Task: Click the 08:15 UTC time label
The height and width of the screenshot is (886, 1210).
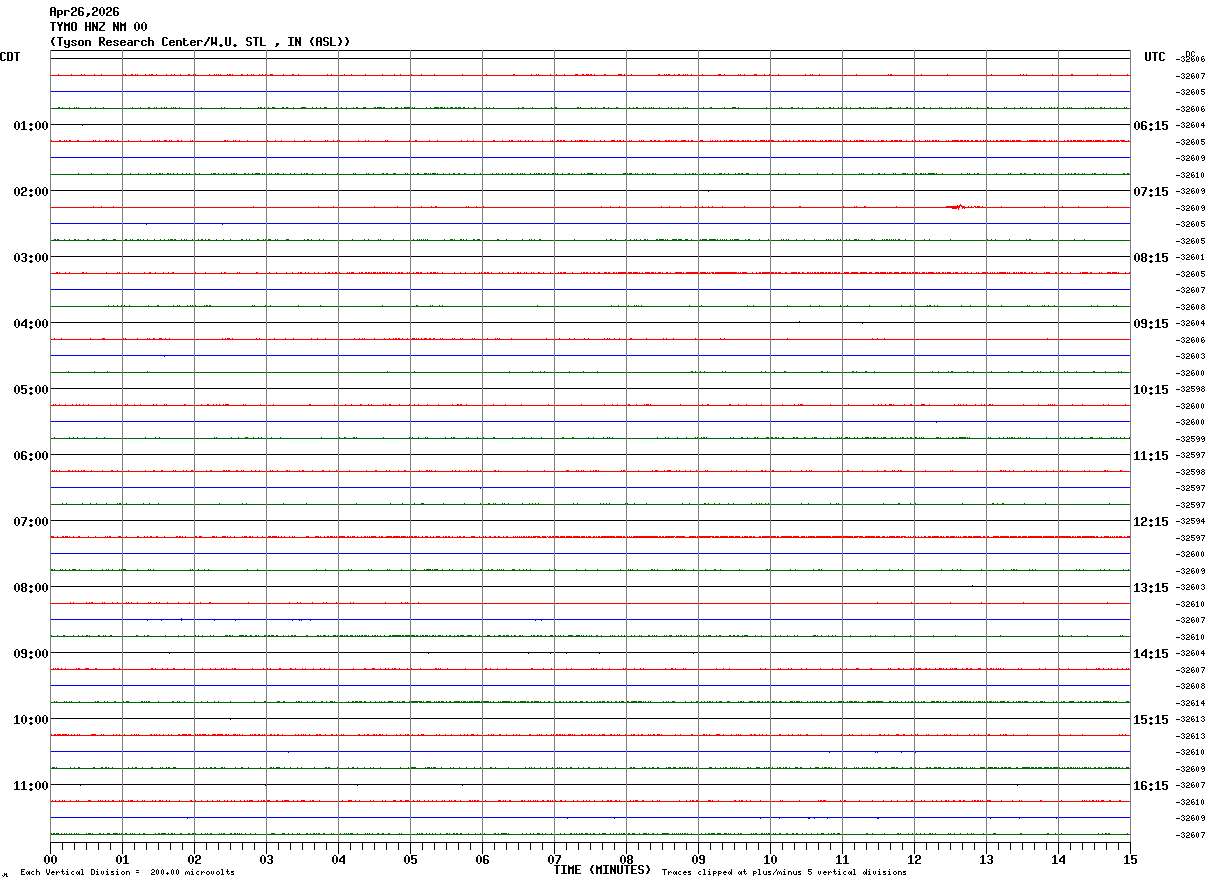Action: point(1150,258)
